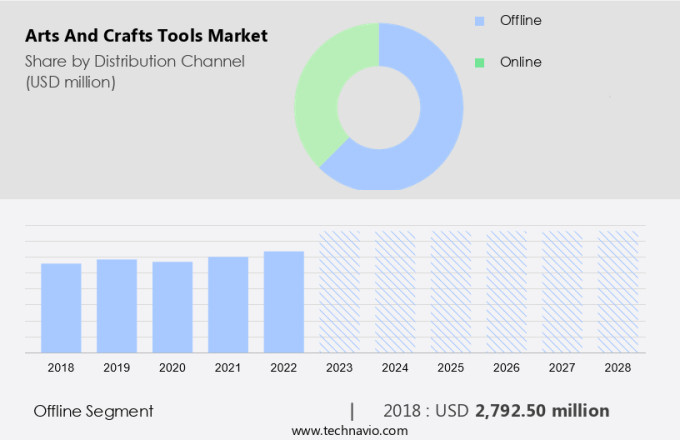This screenshot has width=680, height=440.
Task: Click the blue Offline legend swatch
Action: (x=479, y=20)
